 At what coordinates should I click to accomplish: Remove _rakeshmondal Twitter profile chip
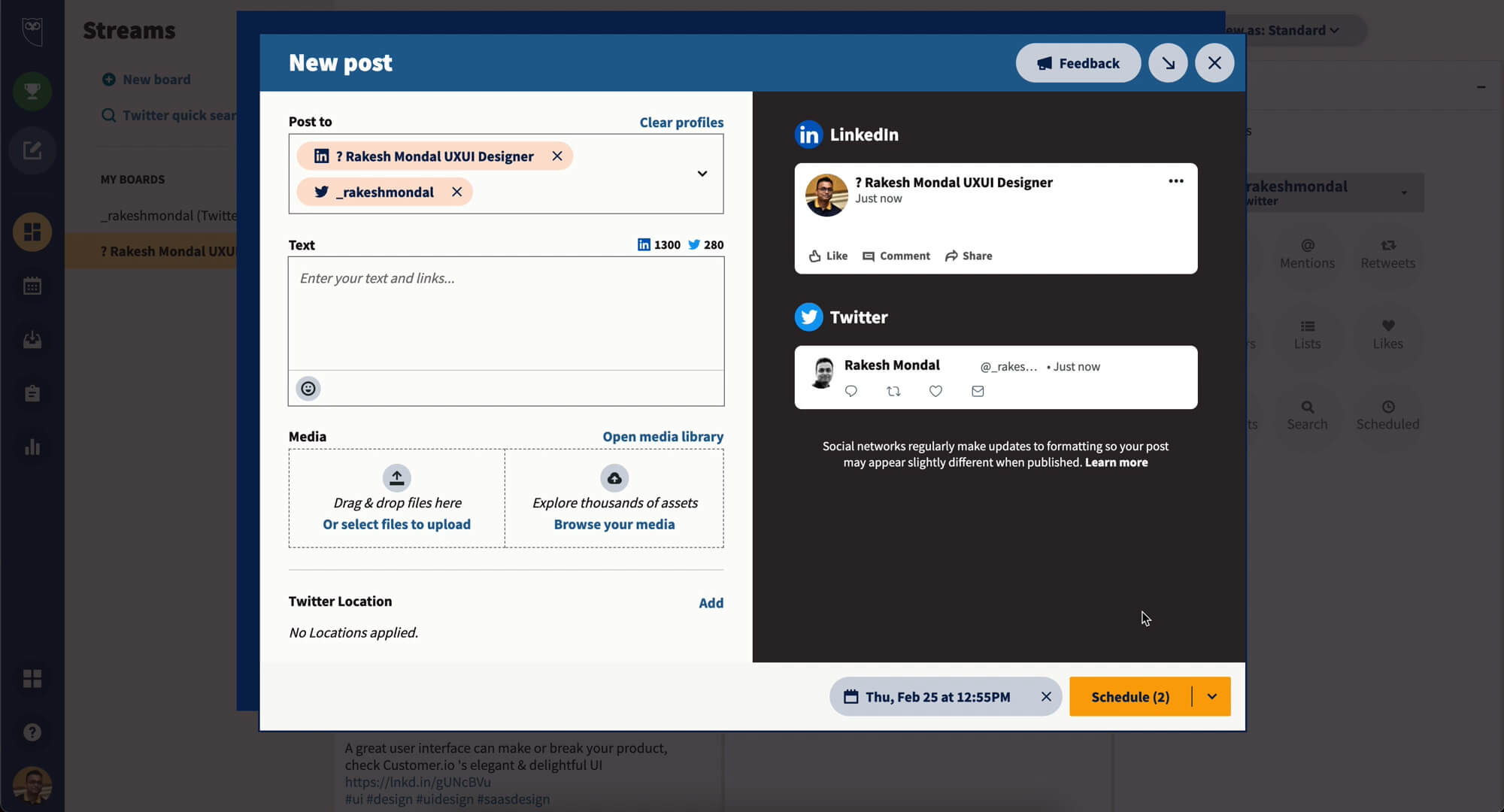456,192
